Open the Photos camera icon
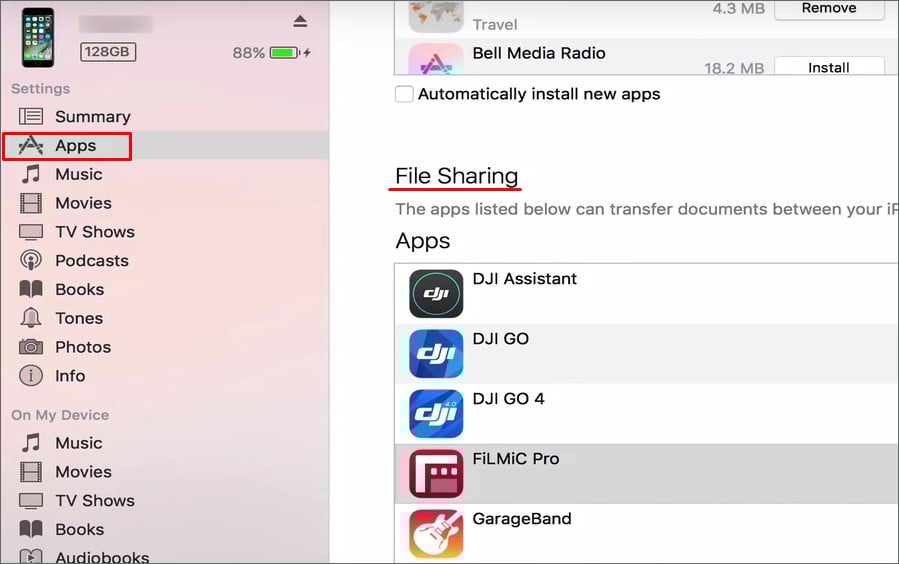 pos(31,347)
